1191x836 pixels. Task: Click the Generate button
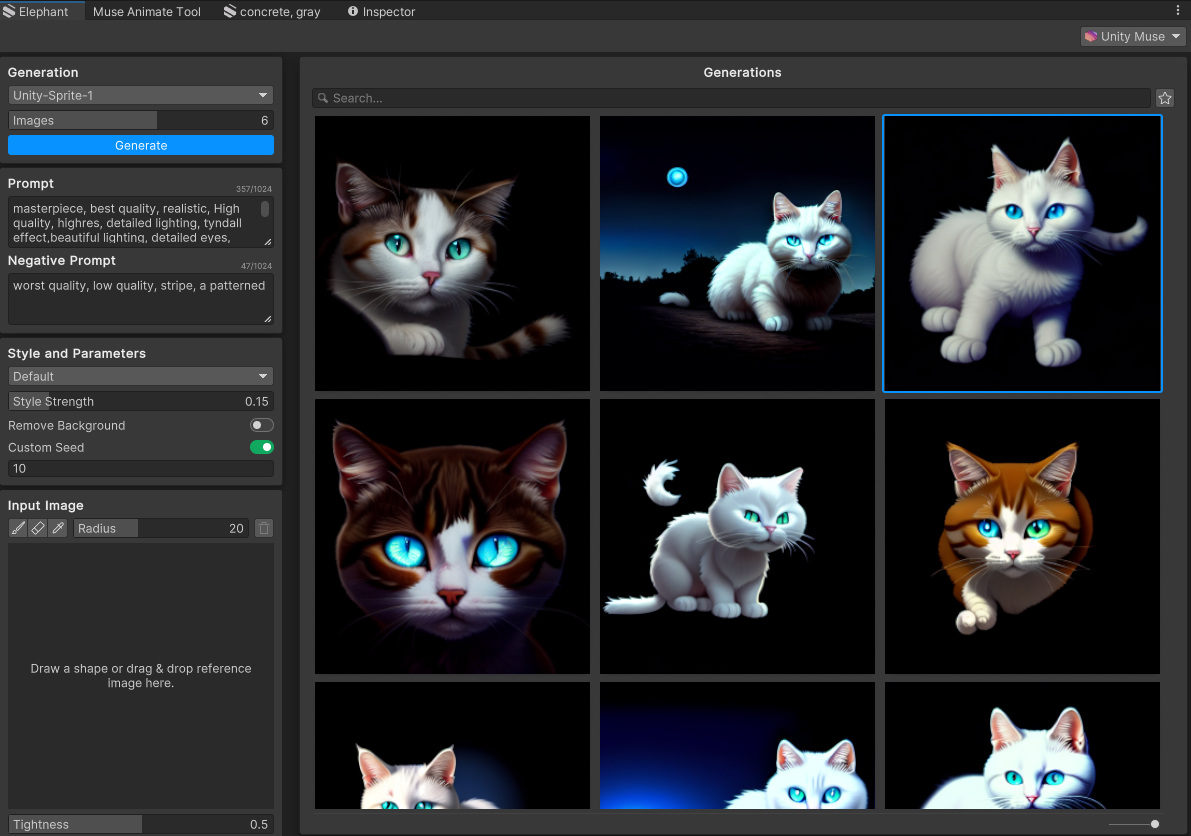tap(141, 145)
